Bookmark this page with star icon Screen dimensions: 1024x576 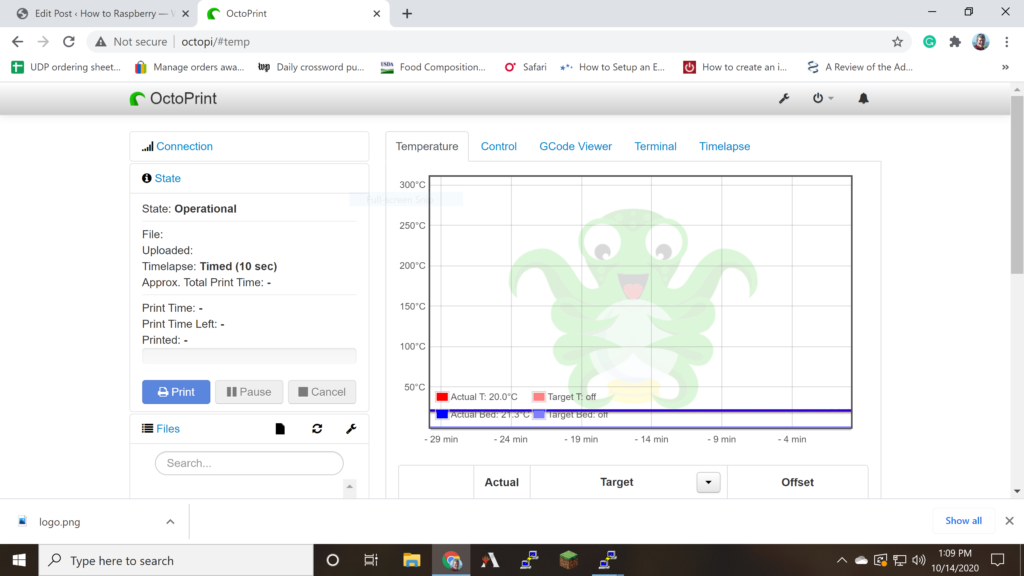pos(897,42)
